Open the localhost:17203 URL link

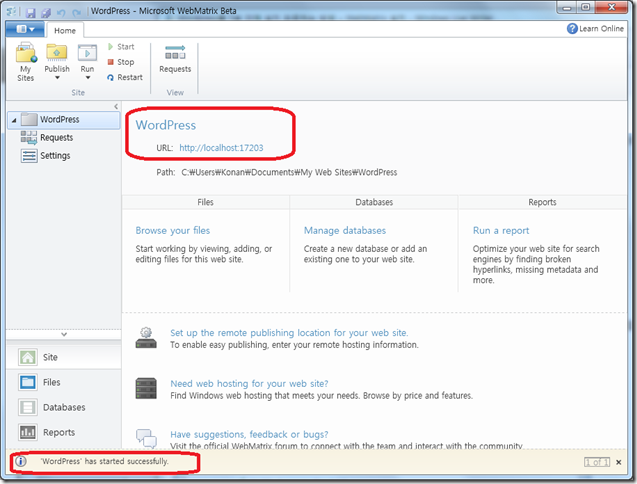(221, 148)
